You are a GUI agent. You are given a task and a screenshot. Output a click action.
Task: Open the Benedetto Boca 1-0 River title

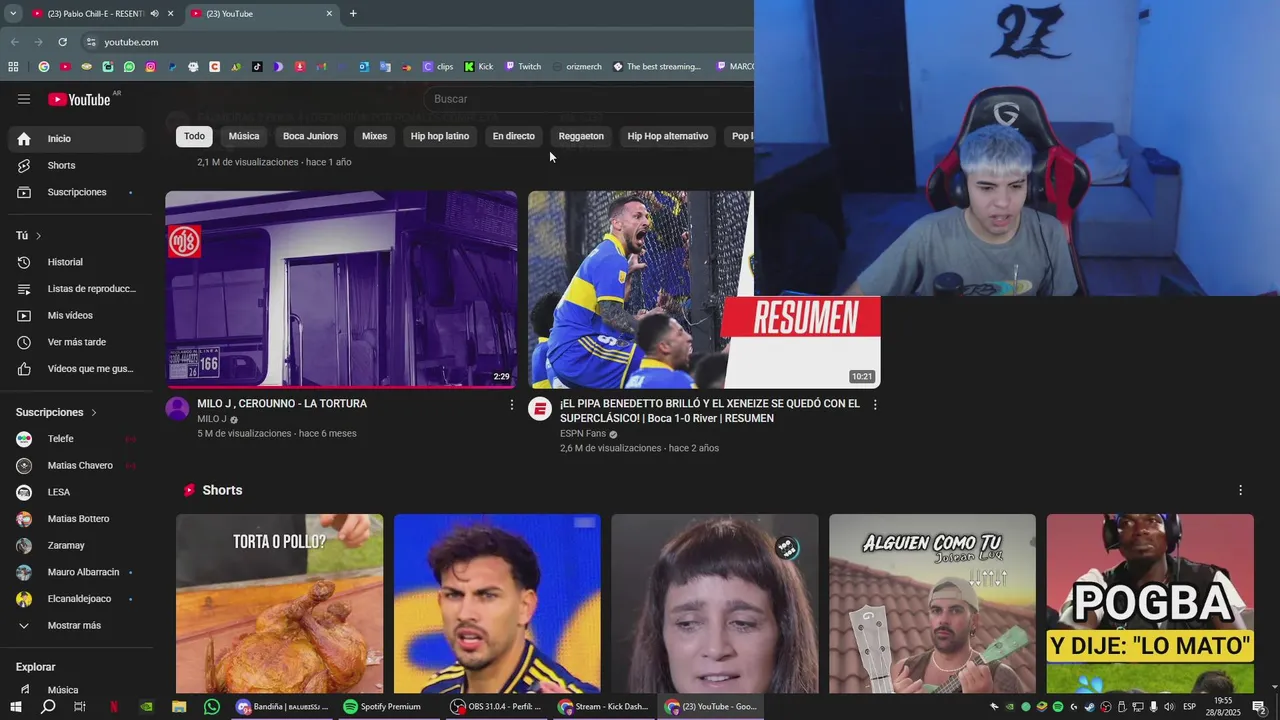click(710, 411)
